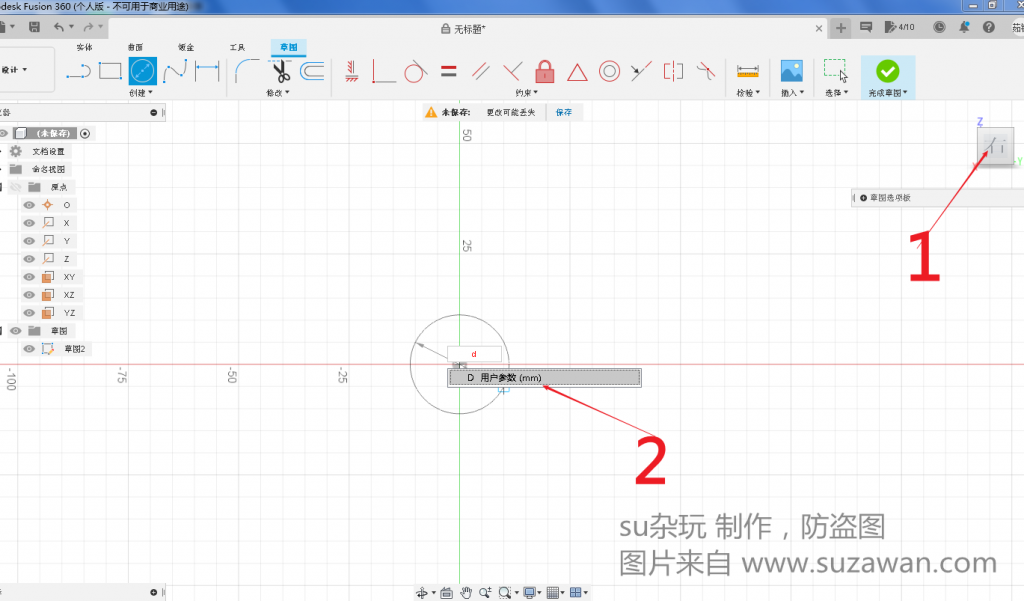
Task: Expand the 草图选项板 panel
Action: (863, 197)
